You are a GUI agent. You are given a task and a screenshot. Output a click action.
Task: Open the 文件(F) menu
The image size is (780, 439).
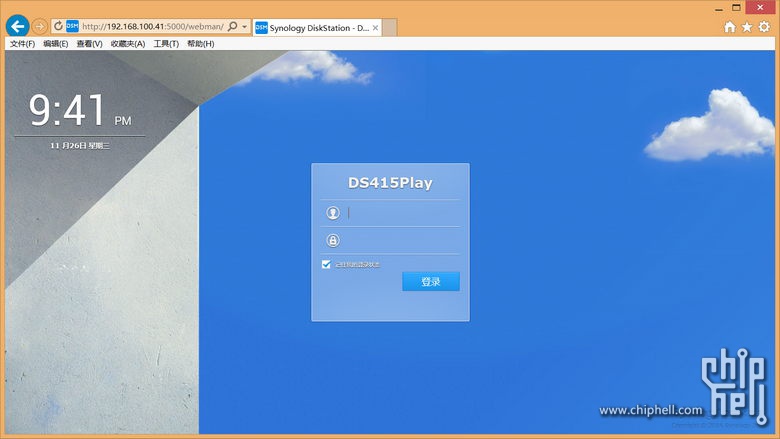22,44
